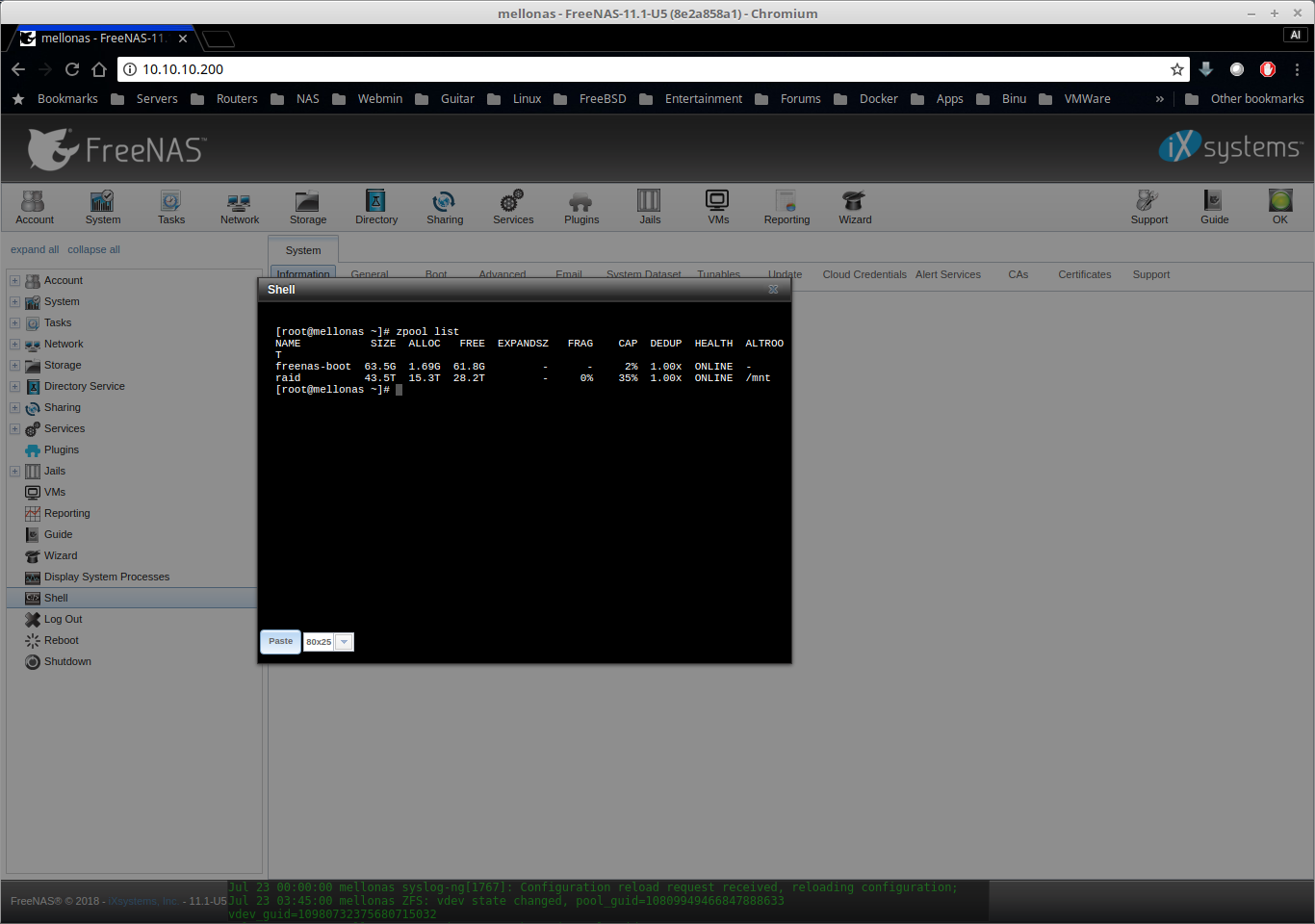This screenshot has width=1315, height=924.
Task: Expand the Tasks tree node
Action: 14,323
